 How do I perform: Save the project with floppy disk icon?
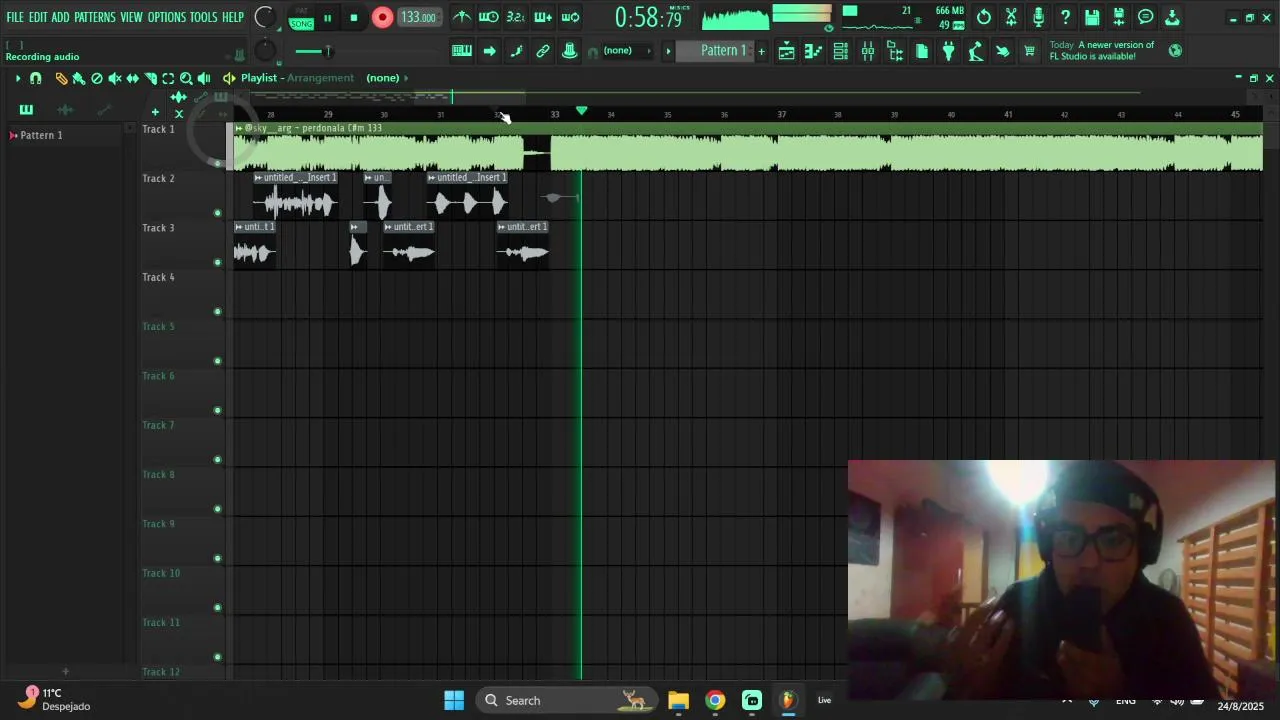1092,17
